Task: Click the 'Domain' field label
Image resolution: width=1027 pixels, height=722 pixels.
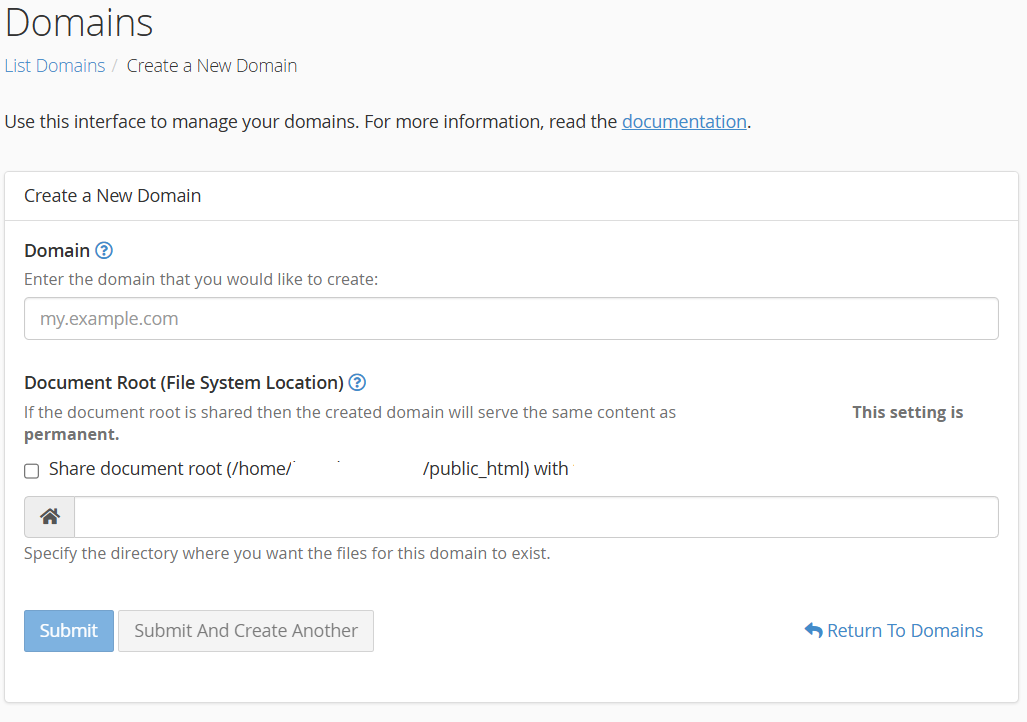Action: pyautogui.click(x=57, y=250)
